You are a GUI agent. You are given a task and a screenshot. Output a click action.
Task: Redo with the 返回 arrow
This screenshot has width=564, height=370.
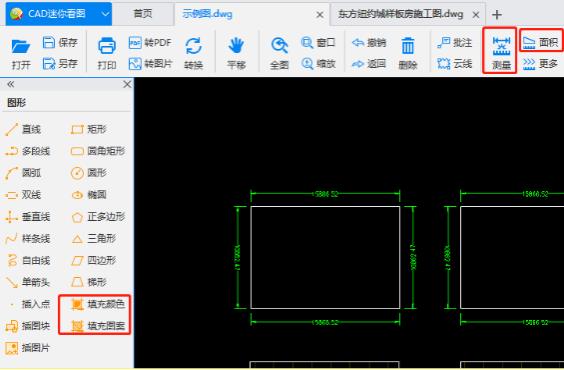(x=369, y=64)
